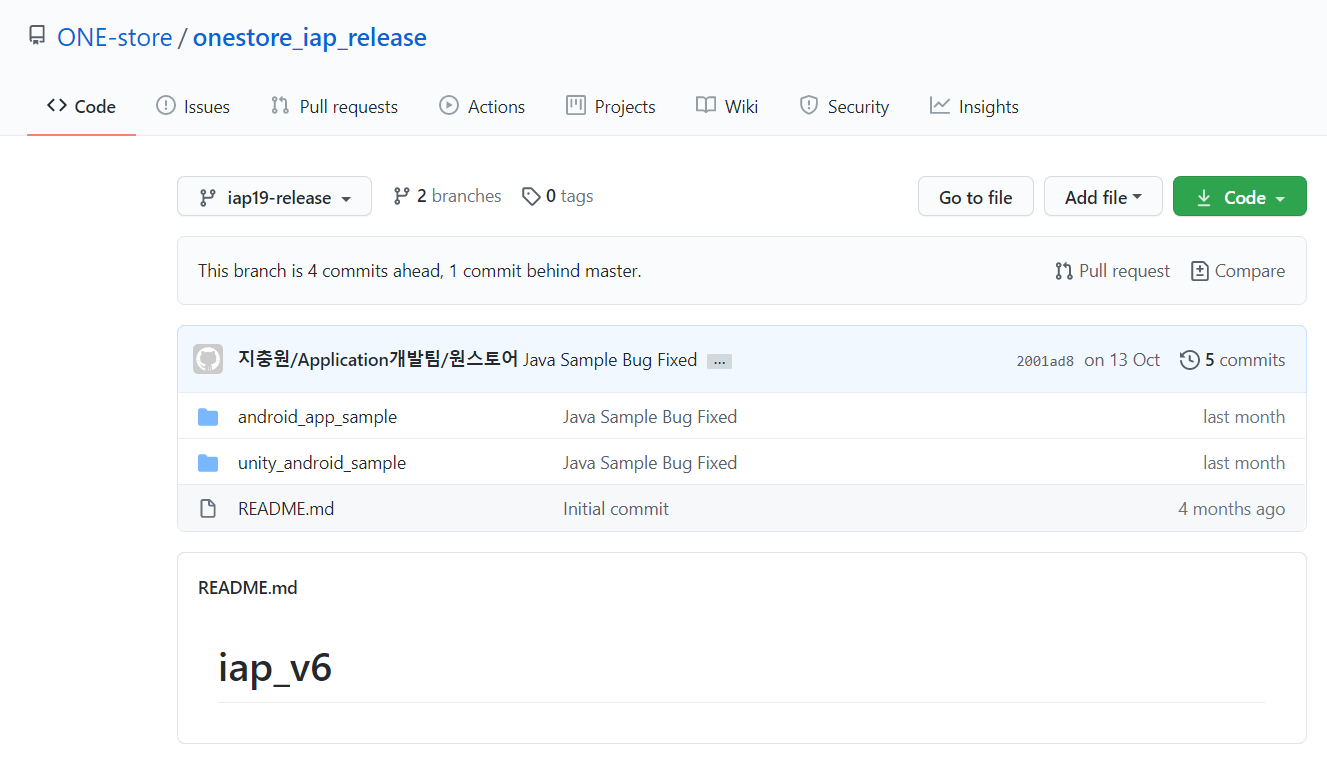This screenshot has width=1327, height=775.
Task: Open android_app_sample's Java Sample Bug Fixed commit
Action: pyautogui.click(x=650, y=417)
